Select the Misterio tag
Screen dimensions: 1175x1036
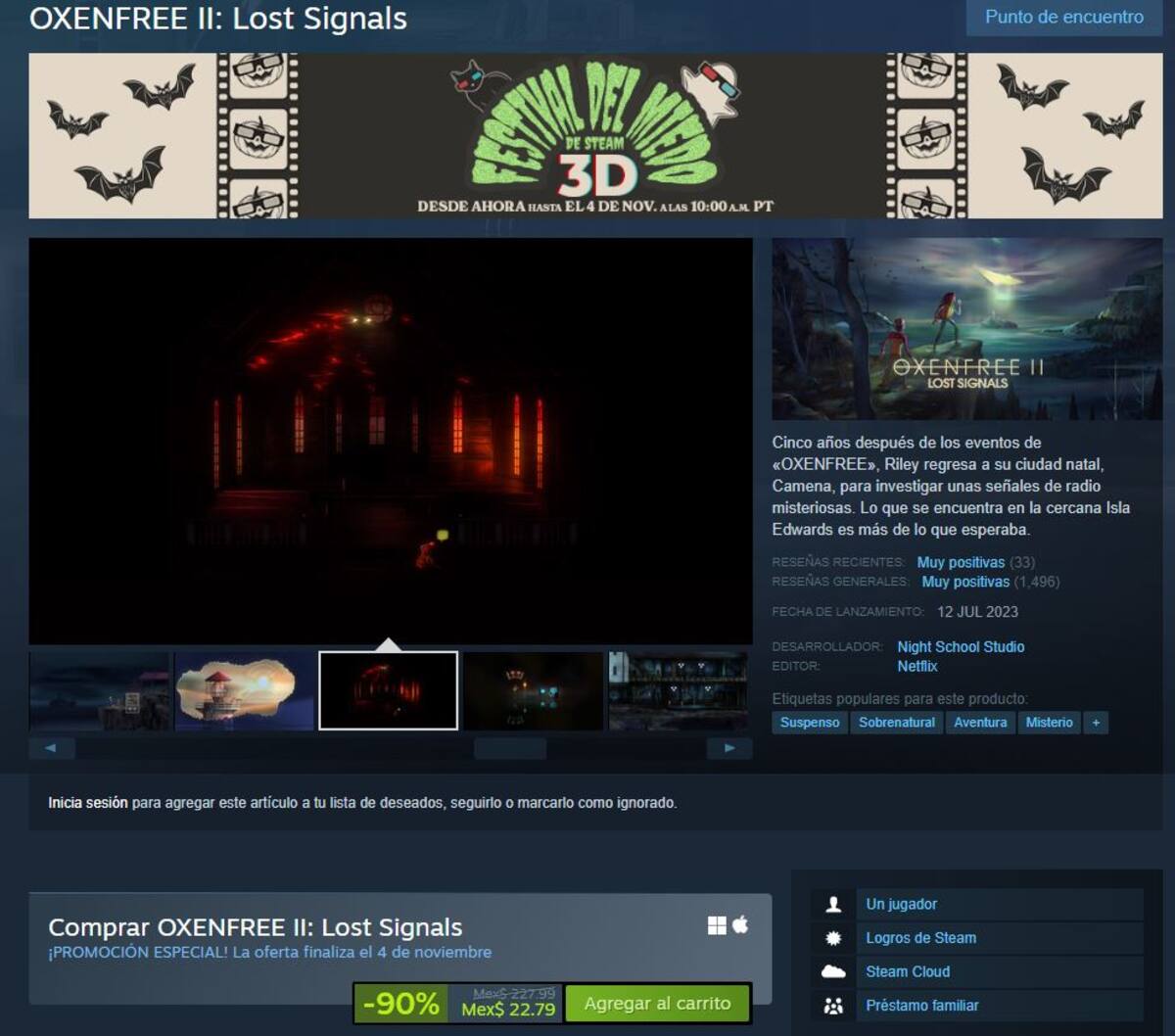click(x=1049, y=723)
